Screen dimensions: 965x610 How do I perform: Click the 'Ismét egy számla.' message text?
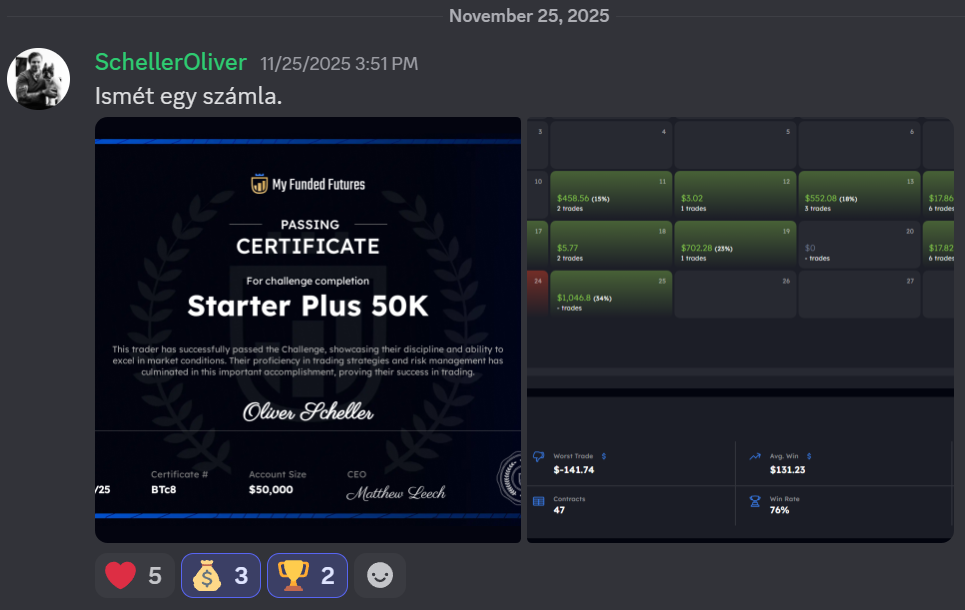point(188,96)
